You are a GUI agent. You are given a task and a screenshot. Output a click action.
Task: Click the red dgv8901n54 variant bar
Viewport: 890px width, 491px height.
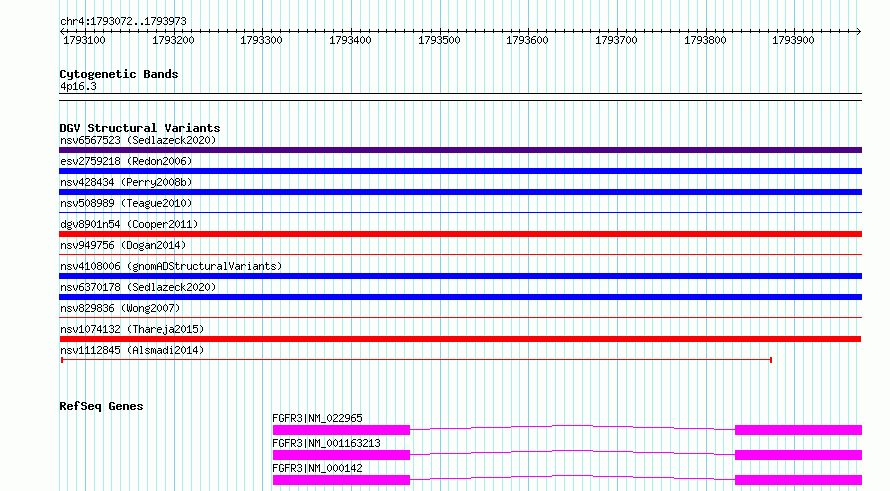[460, 234]
